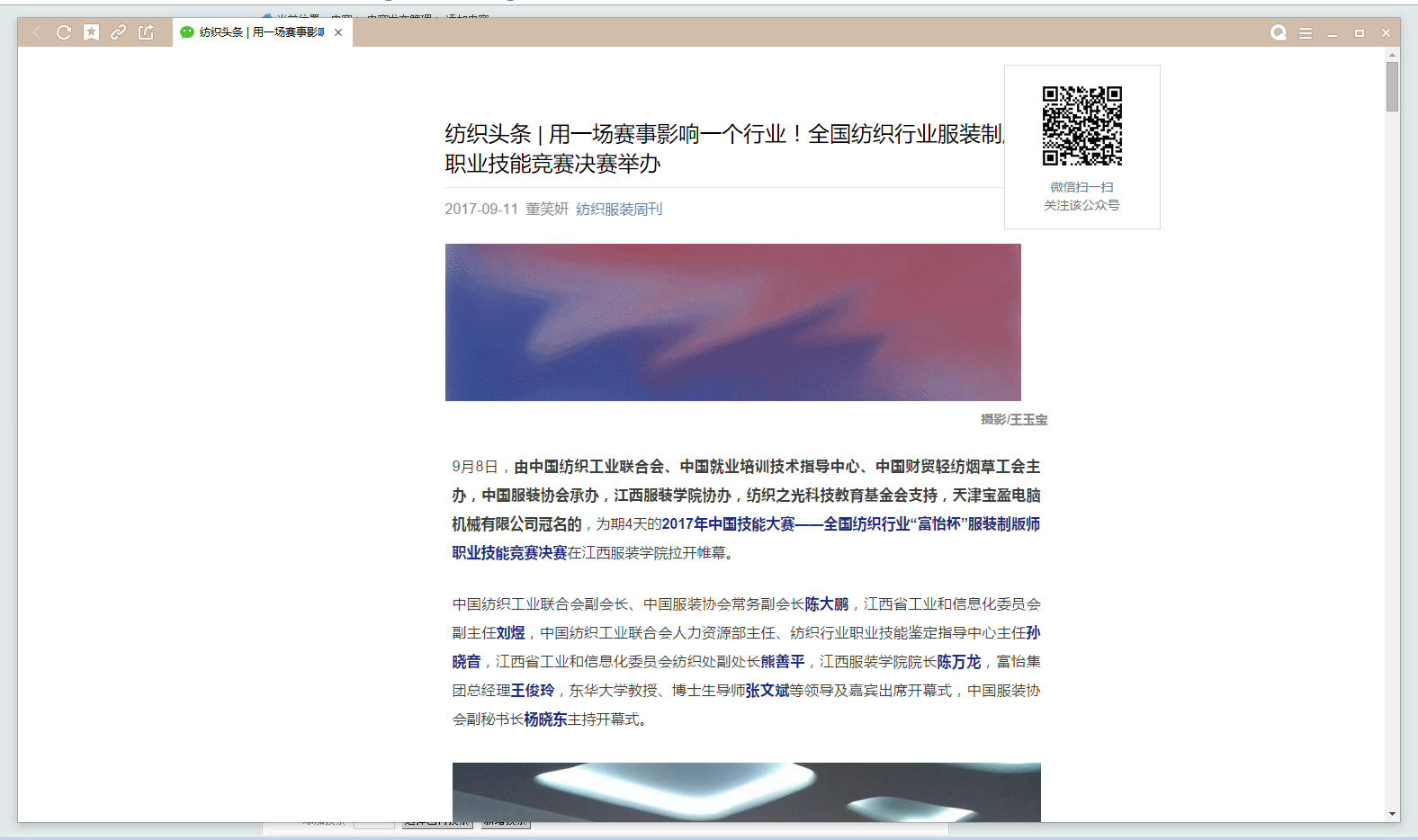
Task: Click the QR code image
Action: (1081, 126)
